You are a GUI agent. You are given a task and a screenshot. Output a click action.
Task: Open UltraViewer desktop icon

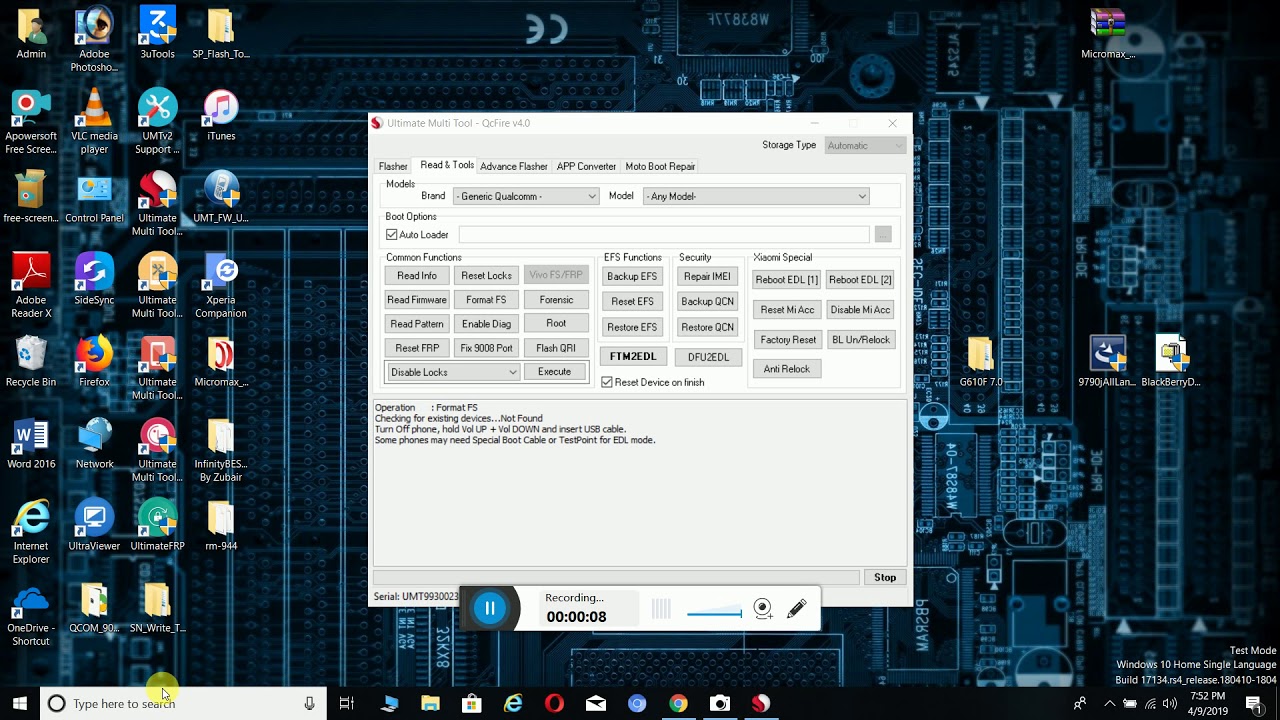[94, 525]
